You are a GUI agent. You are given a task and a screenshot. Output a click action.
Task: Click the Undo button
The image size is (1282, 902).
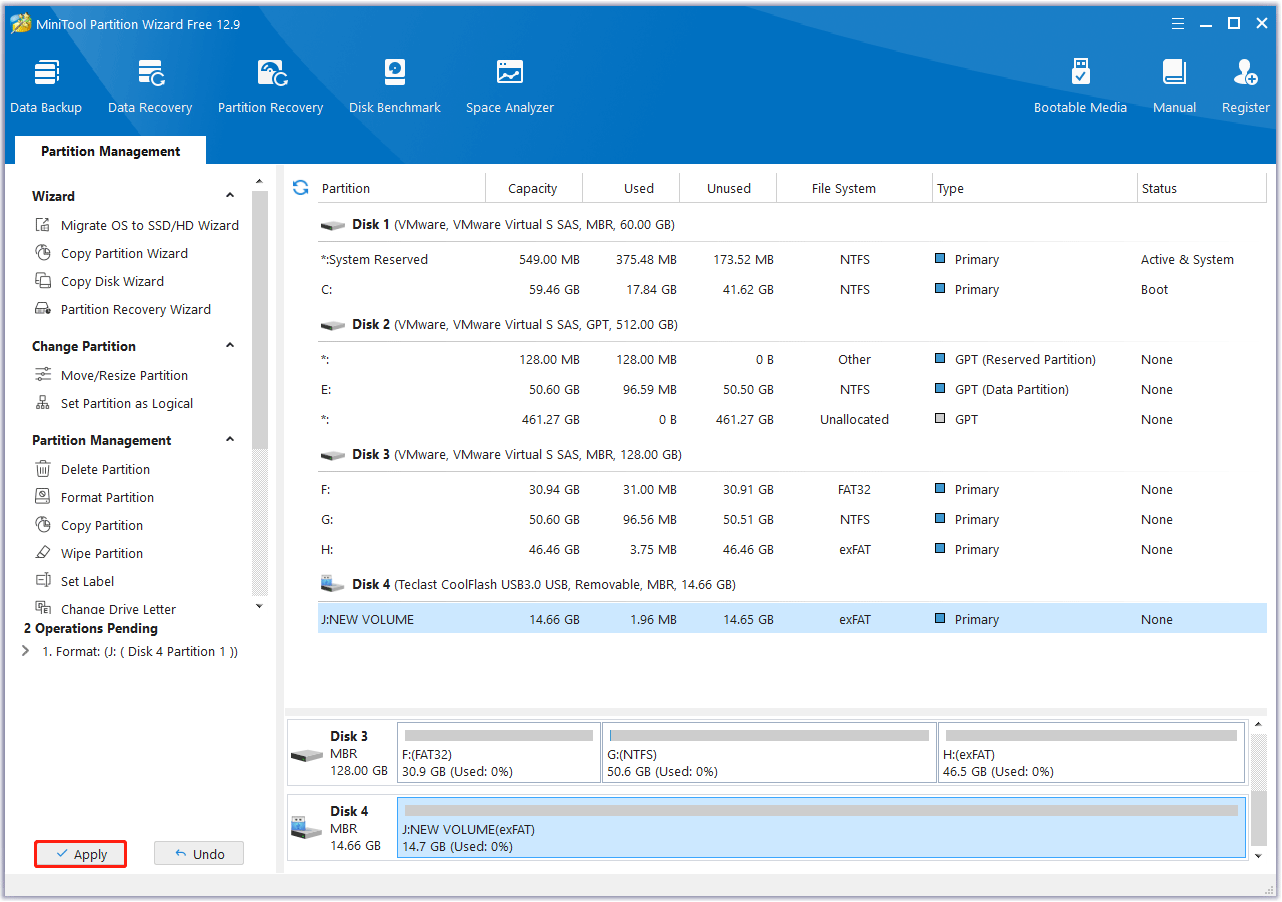pyautogui.click(x=199, y=854)
